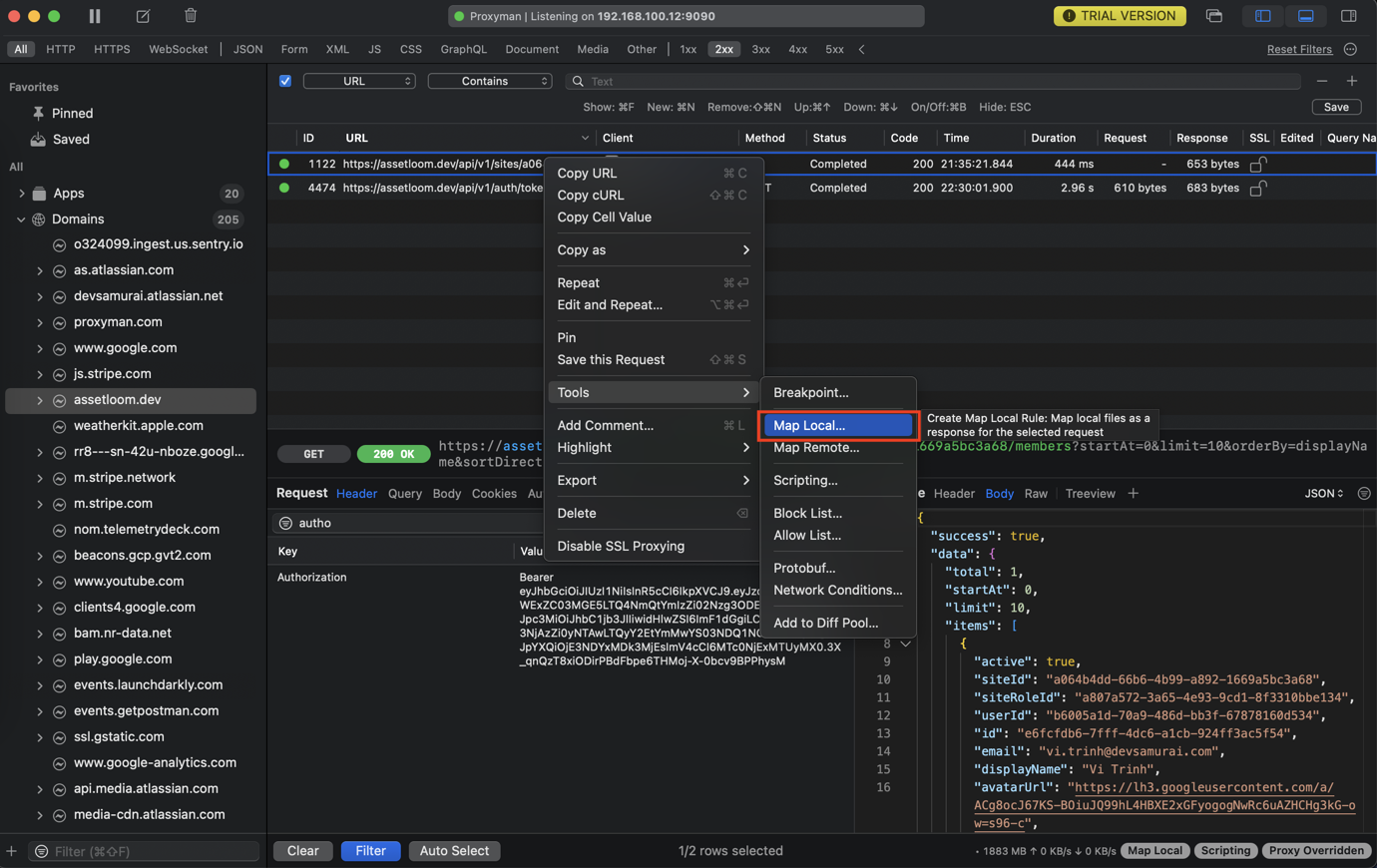The width and height of the screenshot is (1377, 868).
Task: Click the Filter button
Action: (370, 851)
